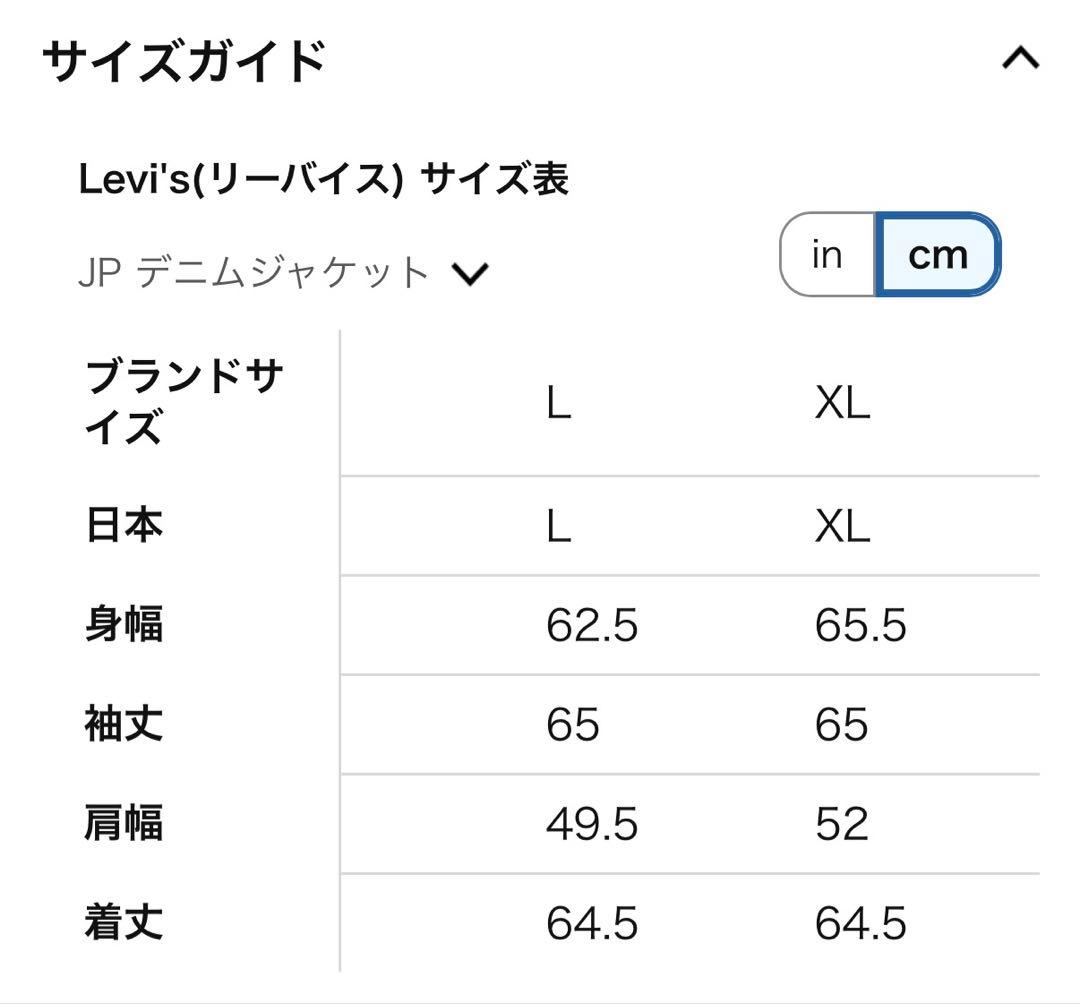
Task: Switch measurement unit to "in"
Action: (826, 254)
